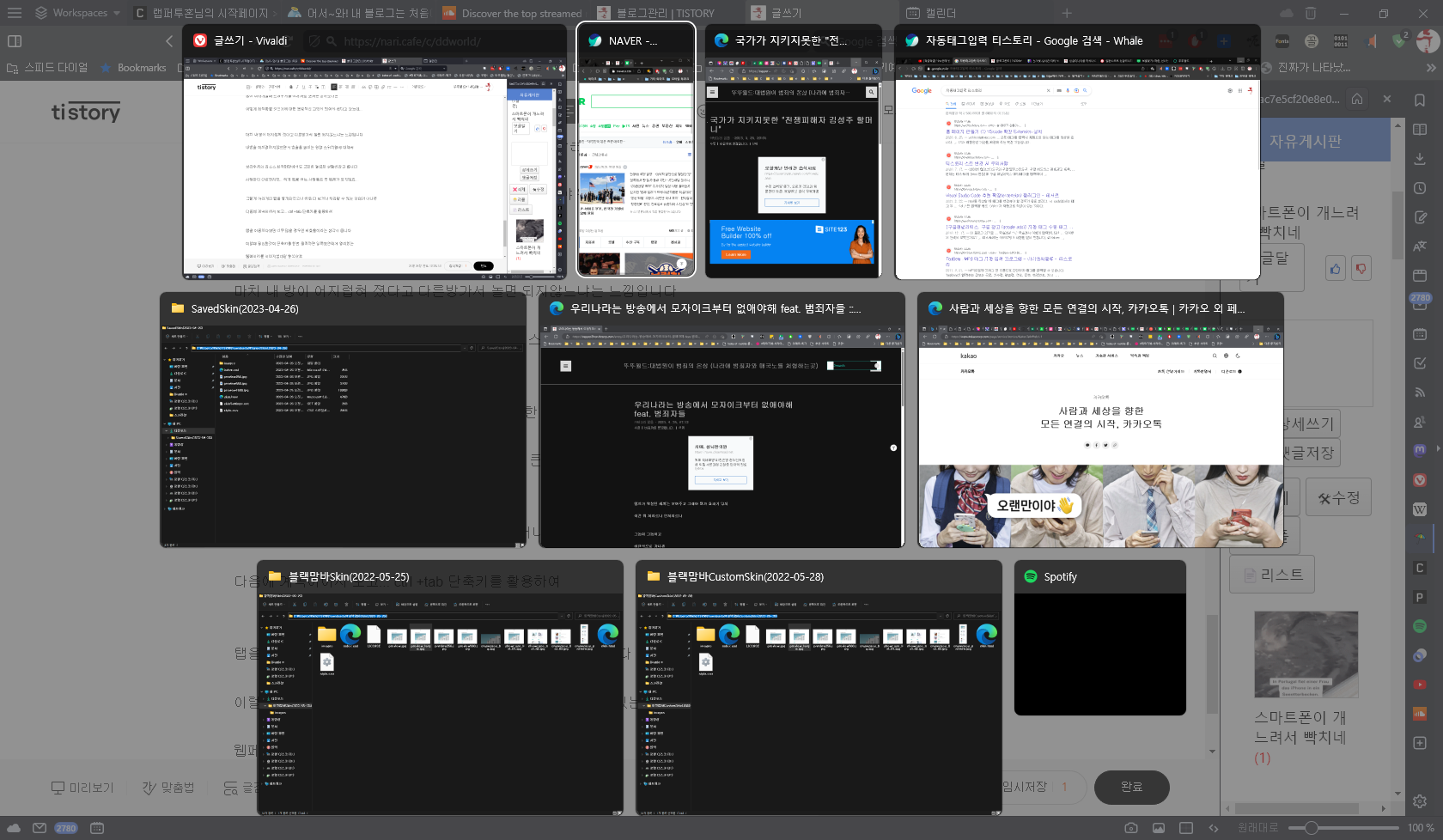The image size is (1443, 840).
Task: Open the 블랙맘바Skin(2022-05-25) Explorer window
Action: tap(440, 688)
